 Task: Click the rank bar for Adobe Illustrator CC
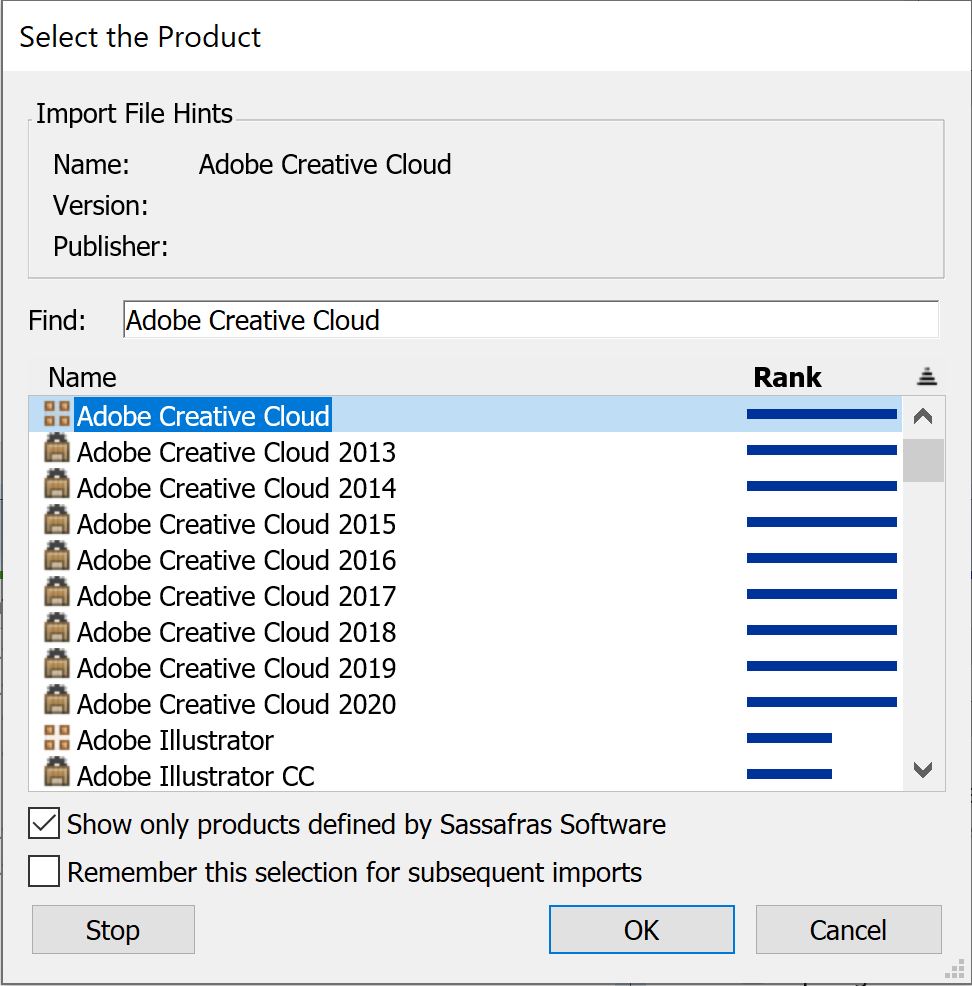pos(790,774)
